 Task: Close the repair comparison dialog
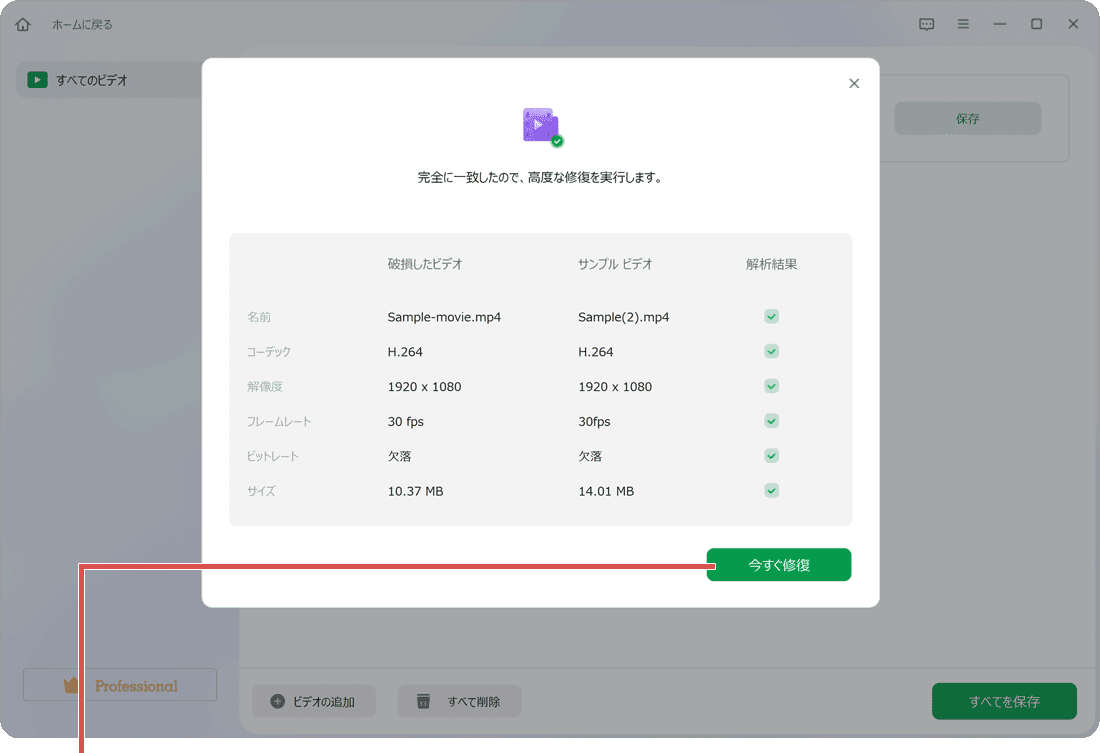coord(854,83)
